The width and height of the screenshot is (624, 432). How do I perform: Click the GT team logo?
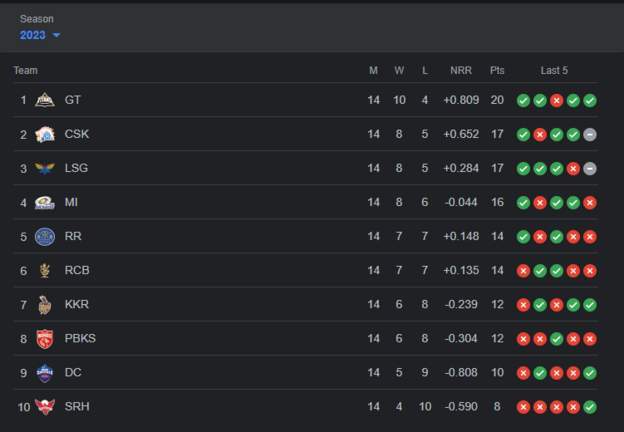45,100
